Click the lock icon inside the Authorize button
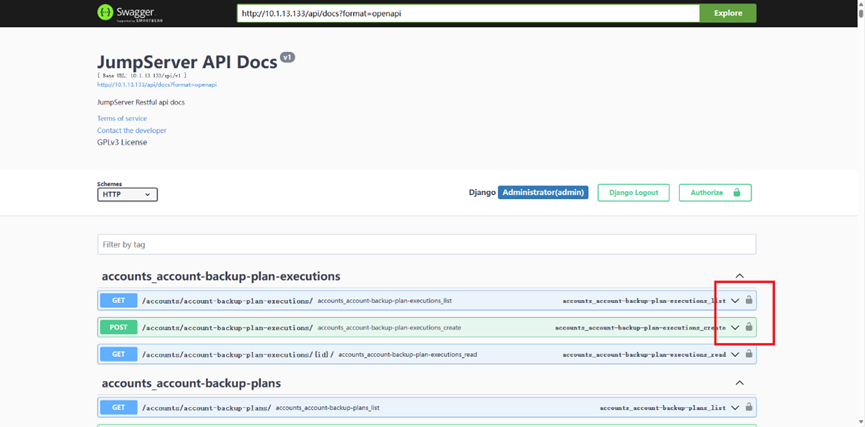This screenshot has width=865, height=427. click(x=737, y=192)
